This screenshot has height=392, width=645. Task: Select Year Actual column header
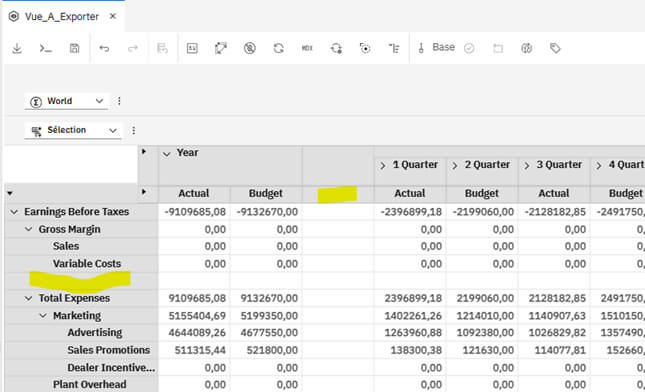(194, 193)
